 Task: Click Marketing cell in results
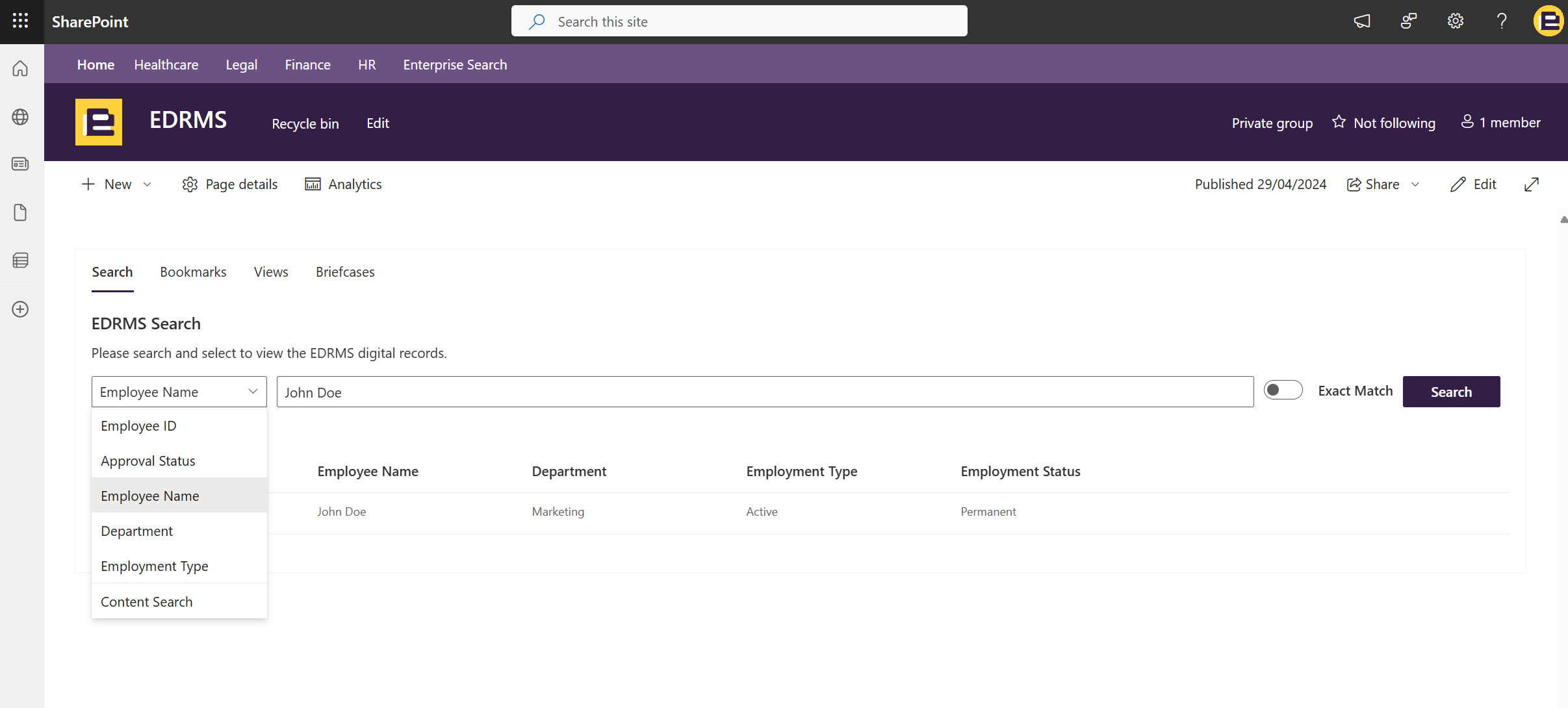[x=558, y=512]
